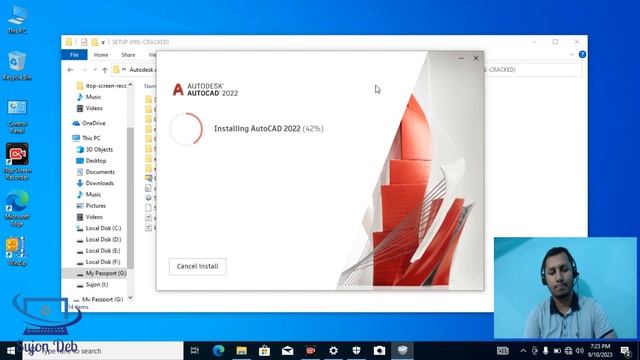Click the Quick Access properties checkmark icon

(x=84, y=42)
